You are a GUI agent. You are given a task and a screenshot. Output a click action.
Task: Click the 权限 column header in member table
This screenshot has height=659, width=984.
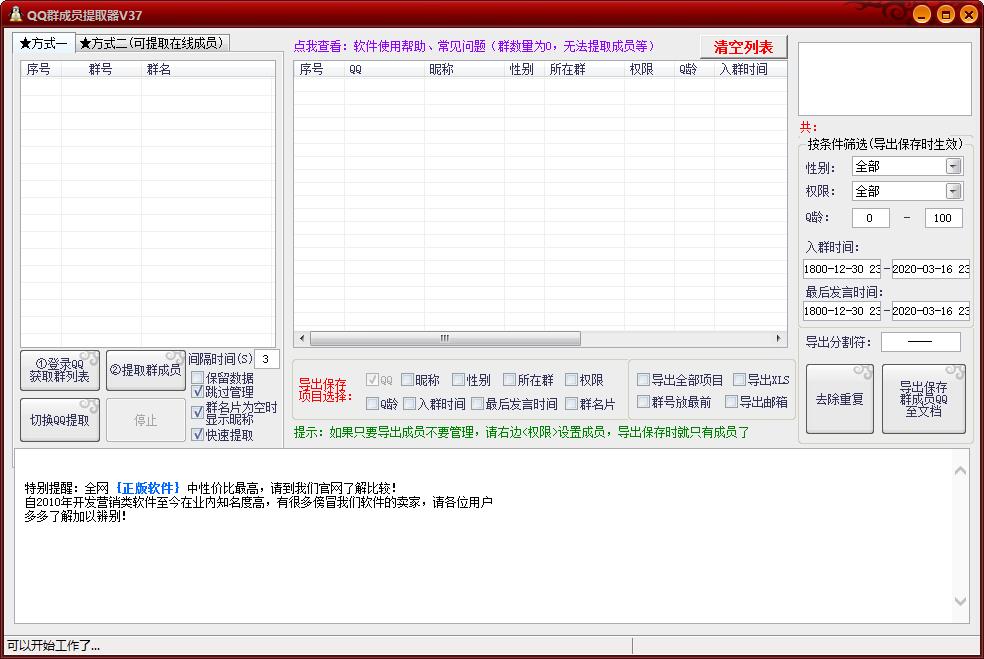coord(650,69)
